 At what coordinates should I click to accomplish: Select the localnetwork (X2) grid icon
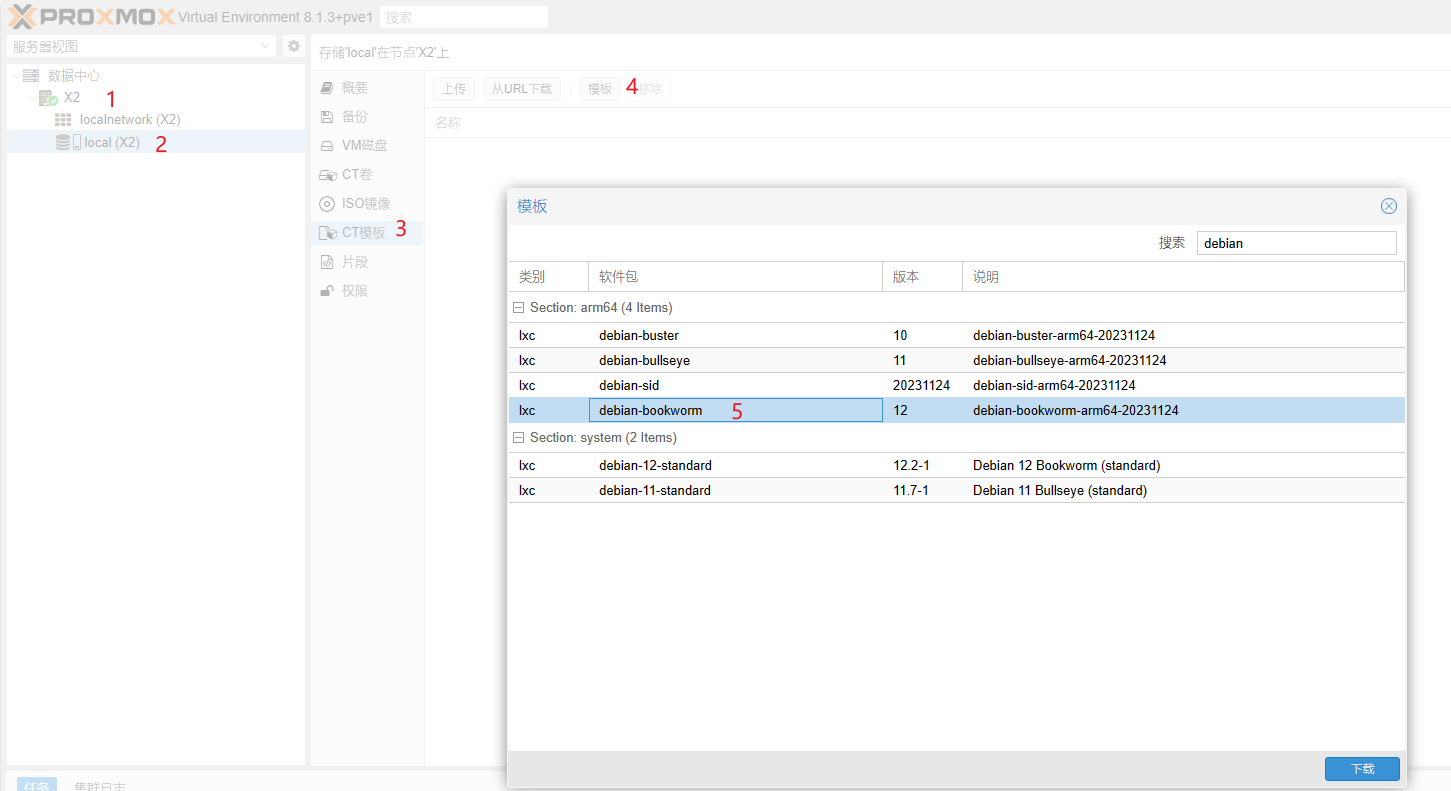point(63,120)
